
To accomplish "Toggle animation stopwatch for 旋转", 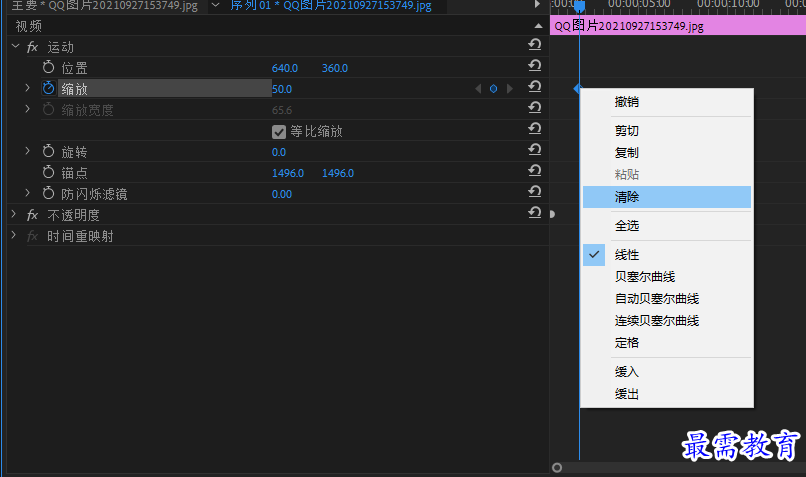I will click(x=48, y=152).
